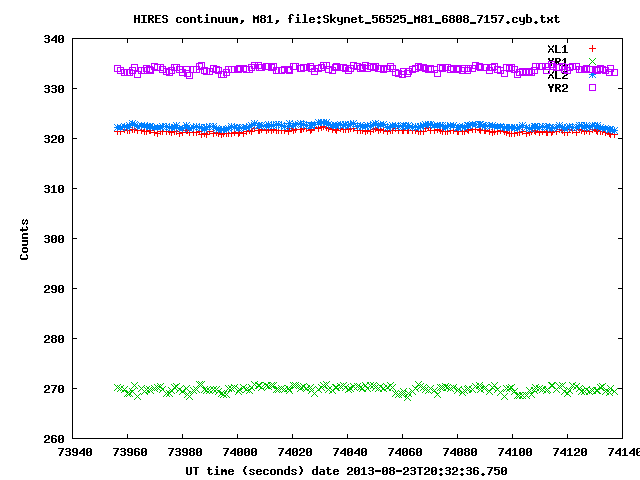Click the 340 tick on y-axis
The image size is (640, 480).
(x=54, y=39)
